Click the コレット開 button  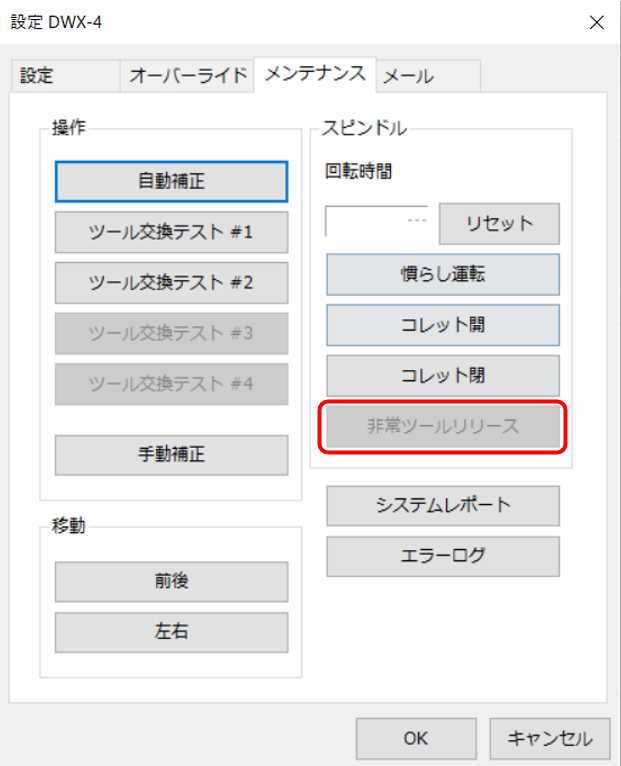(x=442, y=325)
